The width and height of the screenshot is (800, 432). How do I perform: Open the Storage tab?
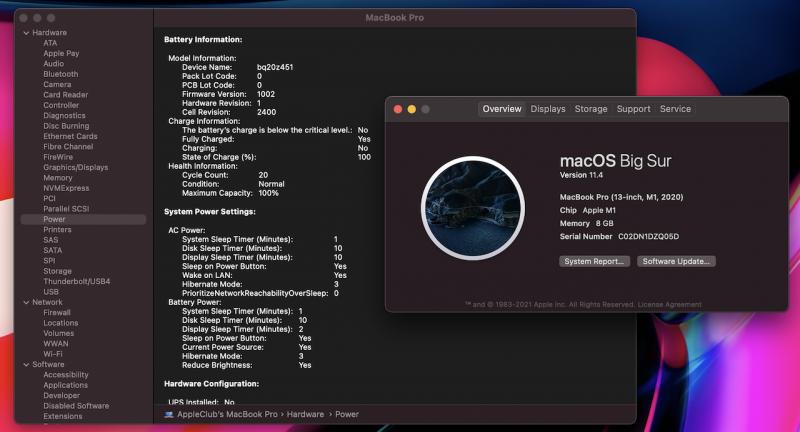click(590, 109)
